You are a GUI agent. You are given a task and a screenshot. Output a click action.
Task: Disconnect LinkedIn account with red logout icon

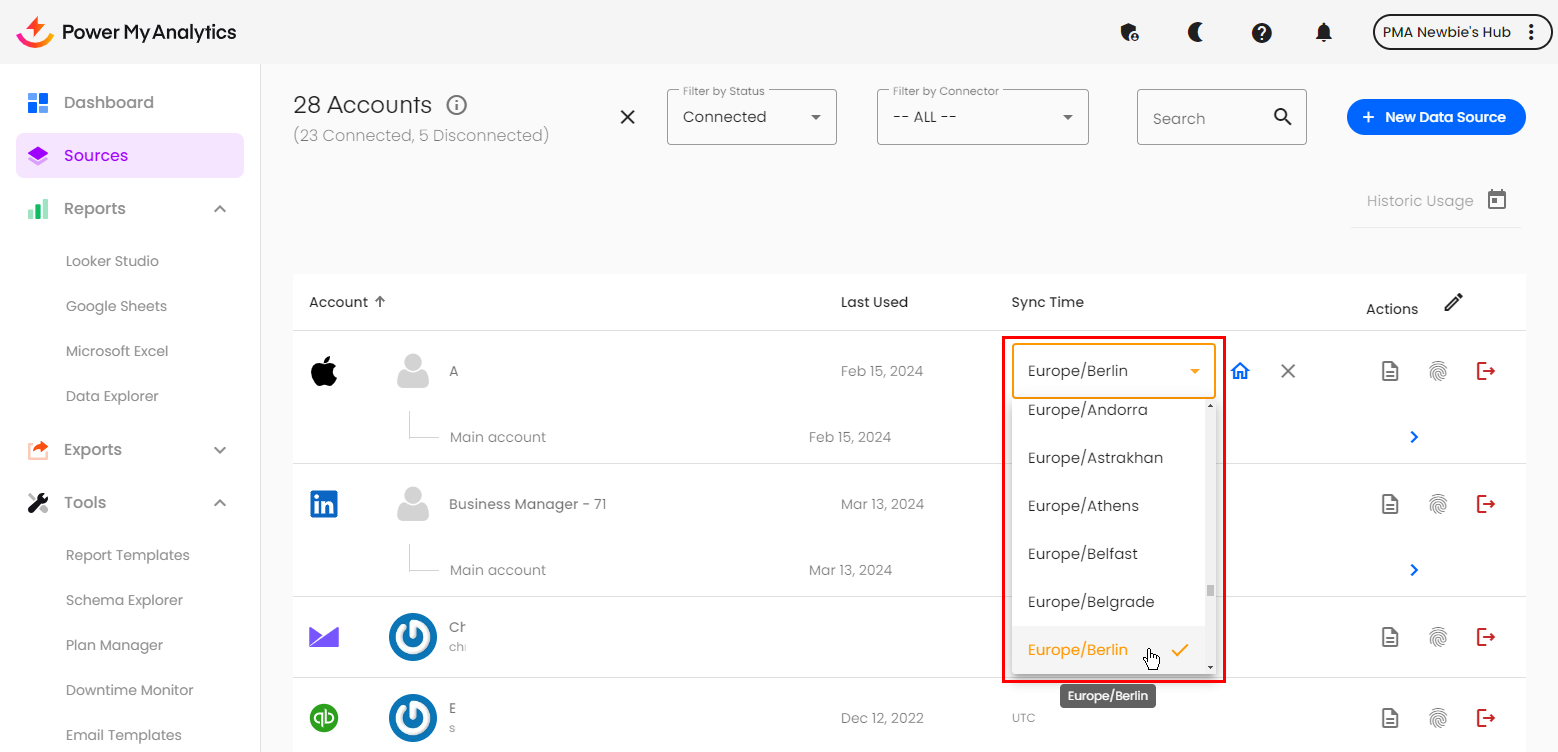1486,504
